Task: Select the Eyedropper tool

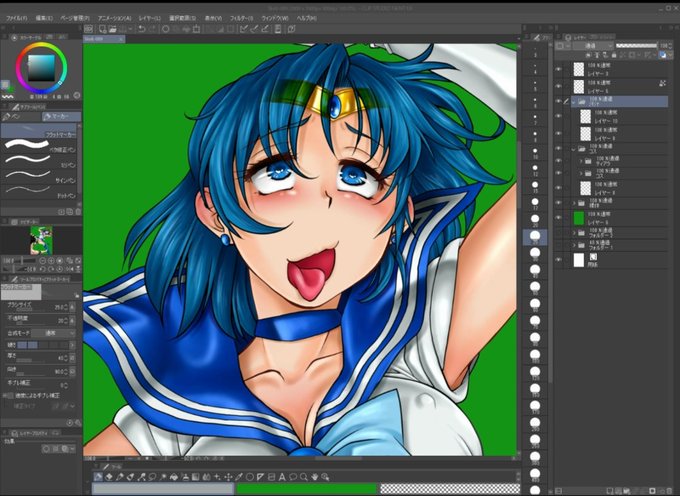Action: (239, 477)
